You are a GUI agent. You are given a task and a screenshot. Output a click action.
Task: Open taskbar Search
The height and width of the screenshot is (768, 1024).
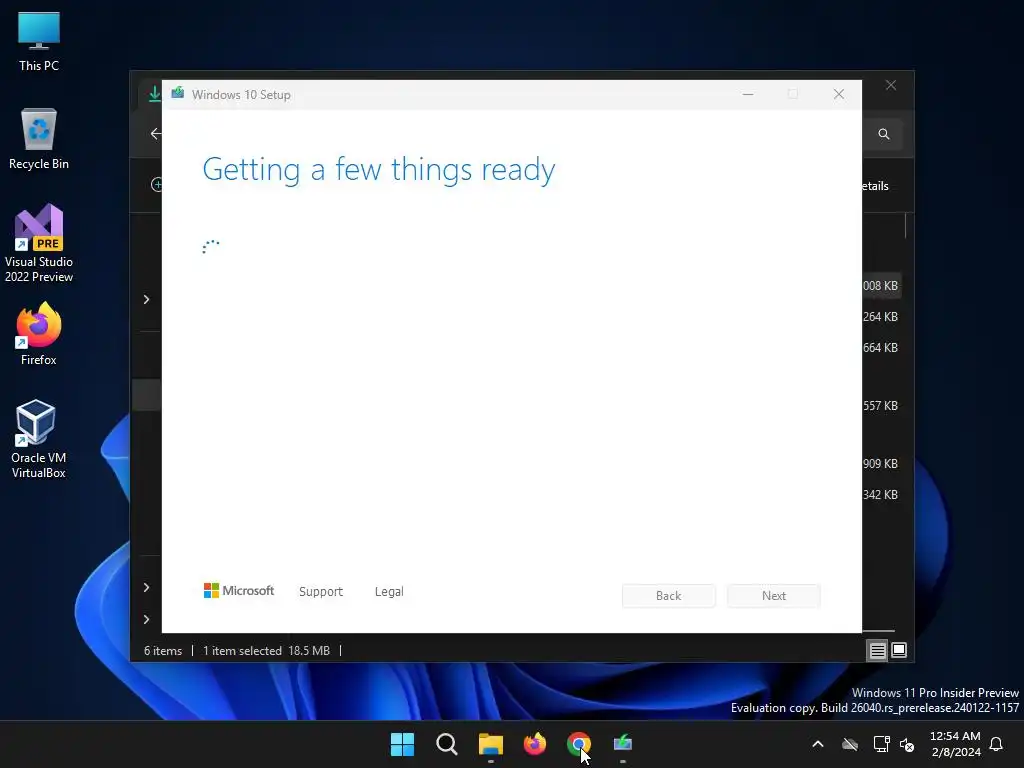click(447, 744)
